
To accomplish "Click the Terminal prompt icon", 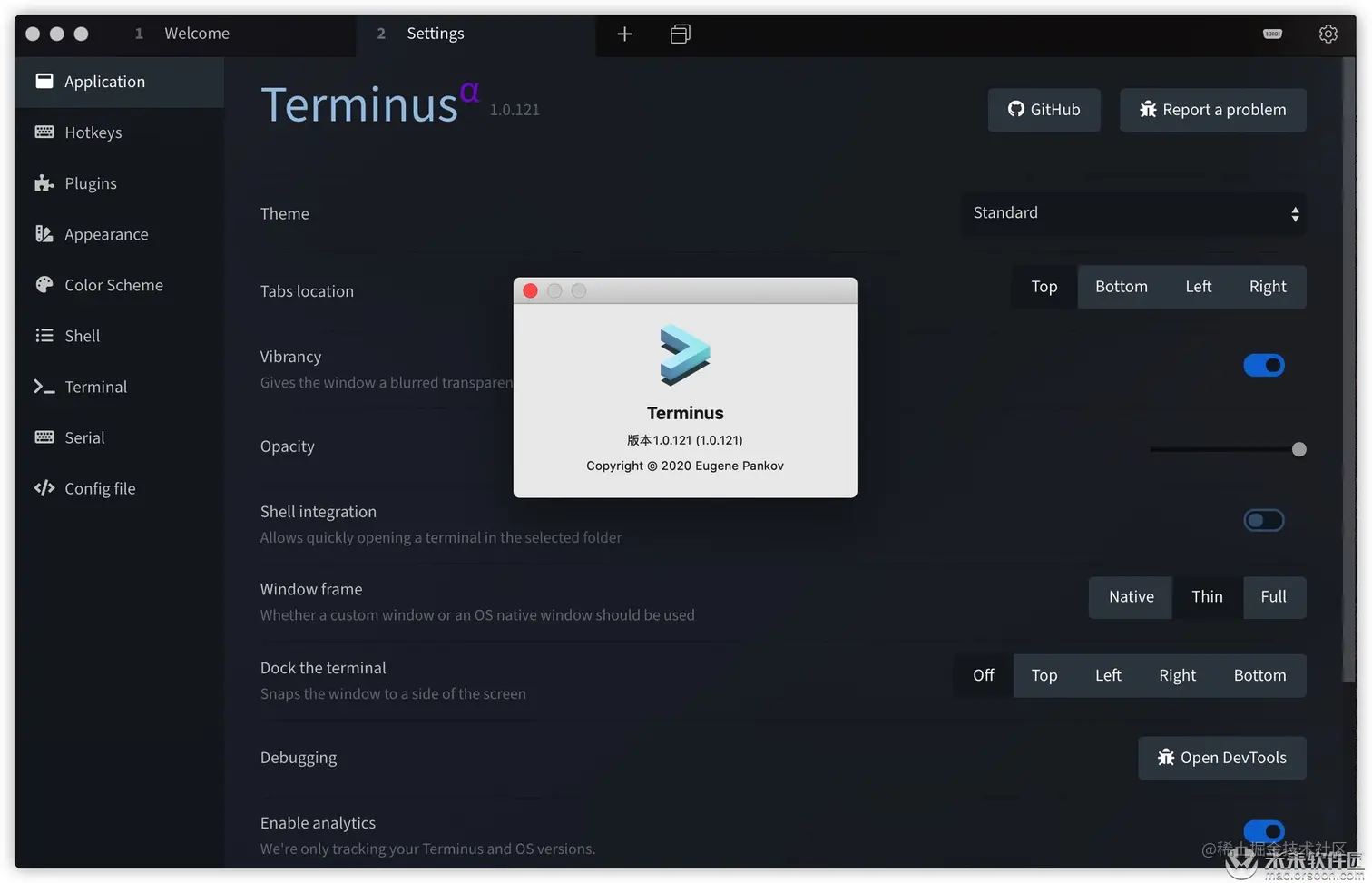I will click(44, 387).
